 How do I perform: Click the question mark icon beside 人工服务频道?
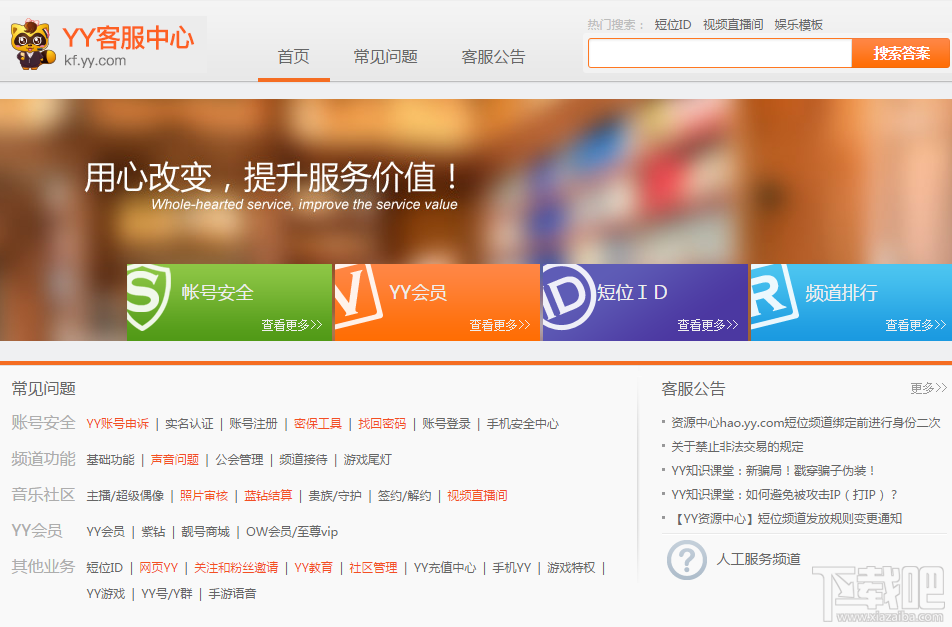[x=687, y=560]
